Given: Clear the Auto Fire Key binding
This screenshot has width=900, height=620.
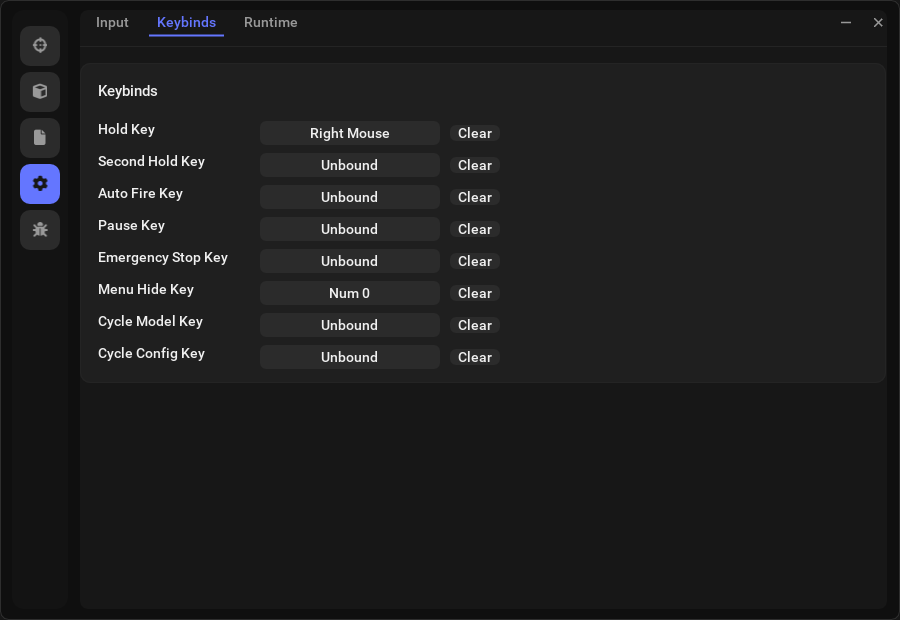Looking at the screenshot, I should tap(475, 197).
